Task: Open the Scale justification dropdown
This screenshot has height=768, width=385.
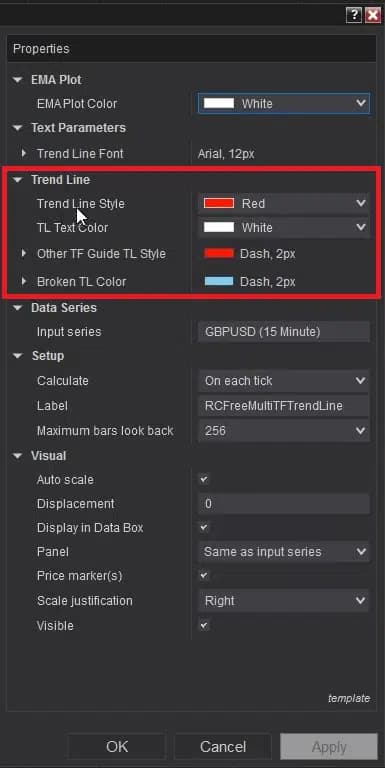Action: 284,600
